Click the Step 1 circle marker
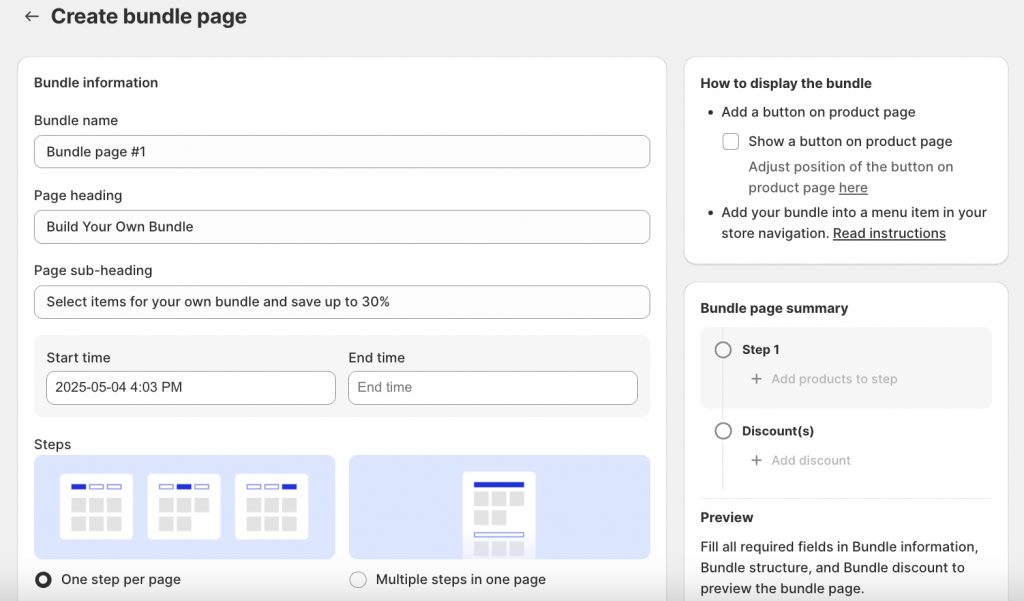 tap(723, 350)
